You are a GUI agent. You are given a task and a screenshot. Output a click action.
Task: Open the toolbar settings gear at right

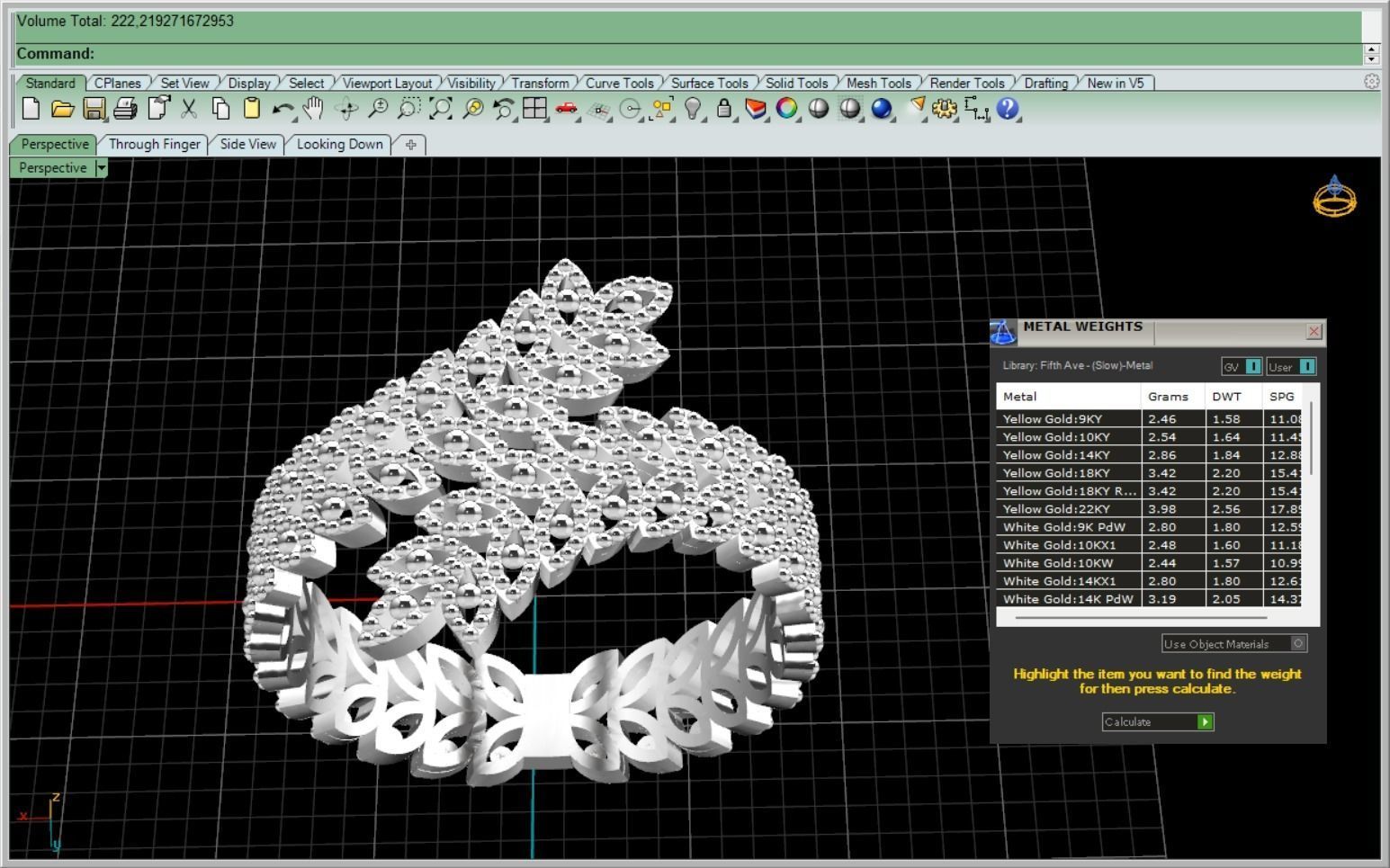tap(1371, 81)
